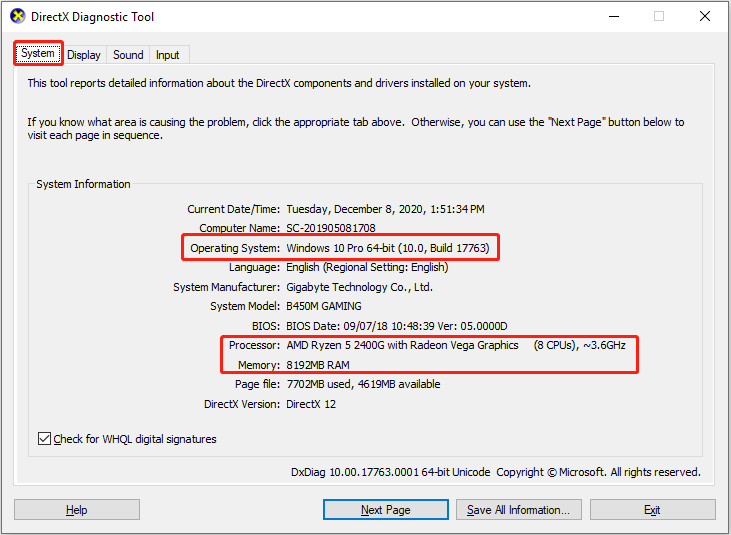Click the 'System Information' group label

click(83, 184)
